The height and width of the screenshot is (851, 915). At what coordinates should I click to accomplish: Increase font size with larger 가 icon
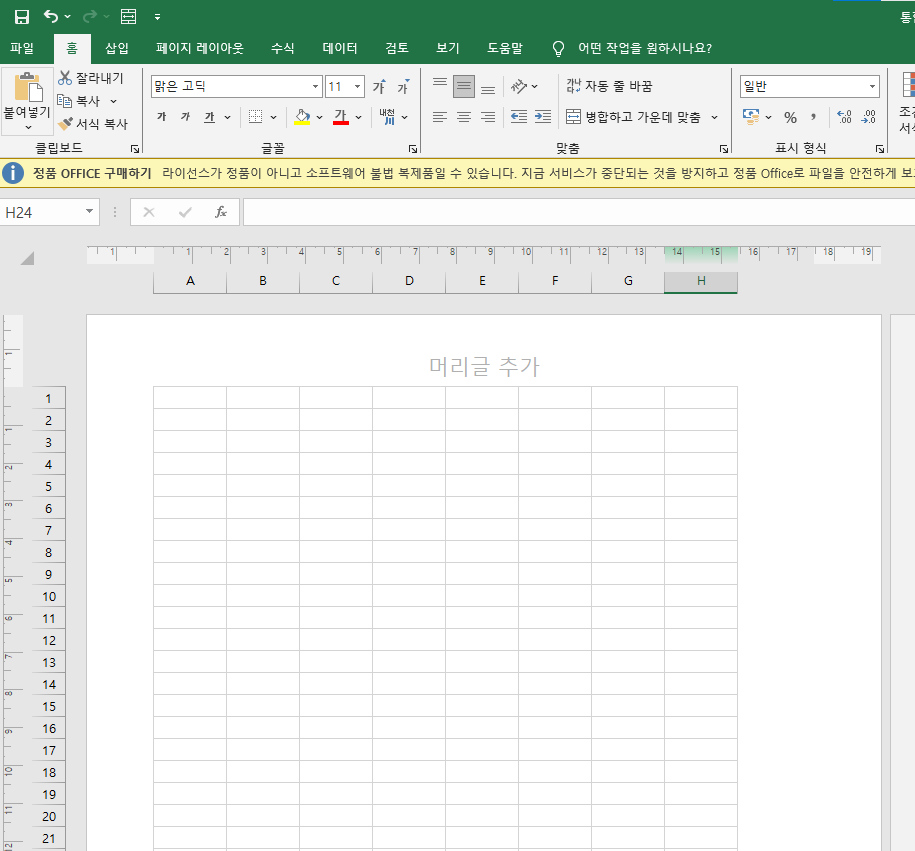(379, 86)
